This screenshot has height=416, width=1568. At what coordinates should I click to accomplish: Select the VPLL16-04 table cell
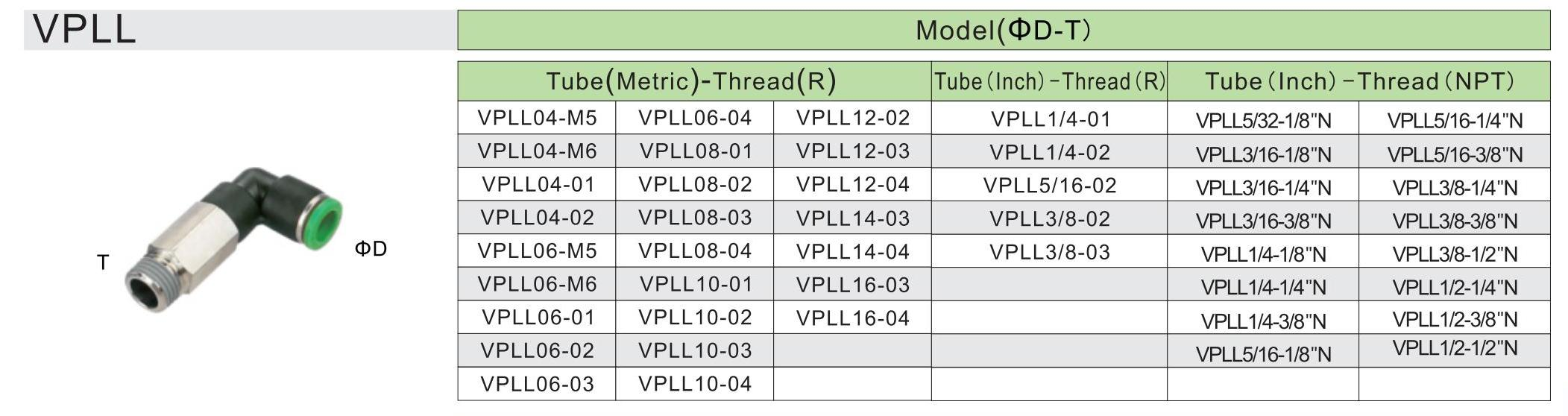853,318
